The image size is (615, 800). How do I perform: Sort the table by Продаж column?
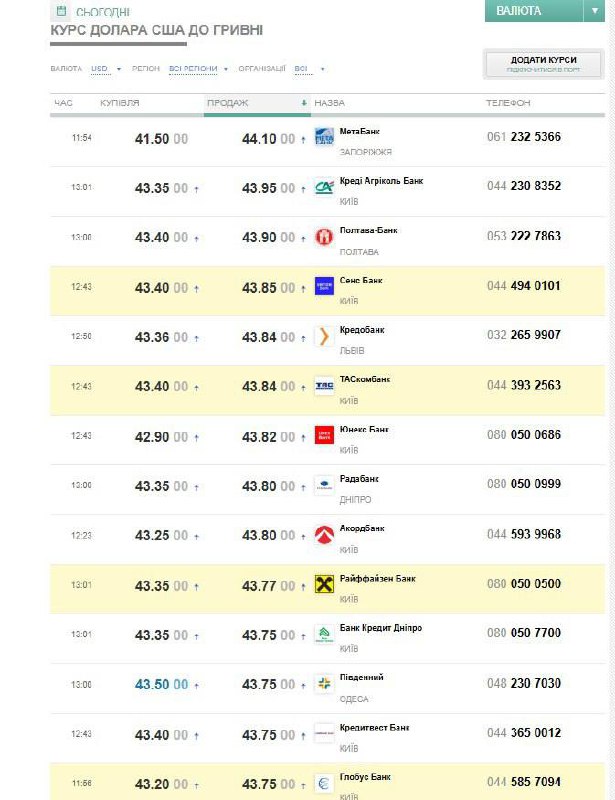(228, 103)
